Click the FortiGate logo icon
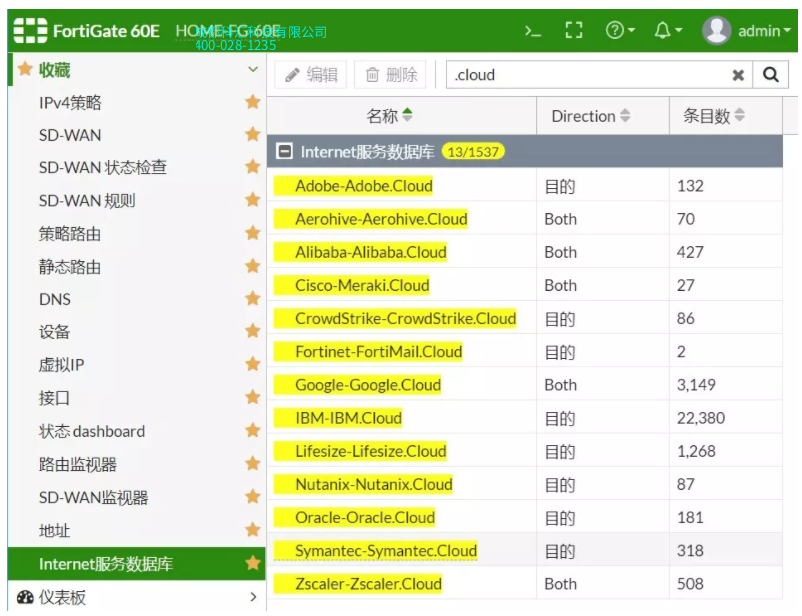 [30, 31]
